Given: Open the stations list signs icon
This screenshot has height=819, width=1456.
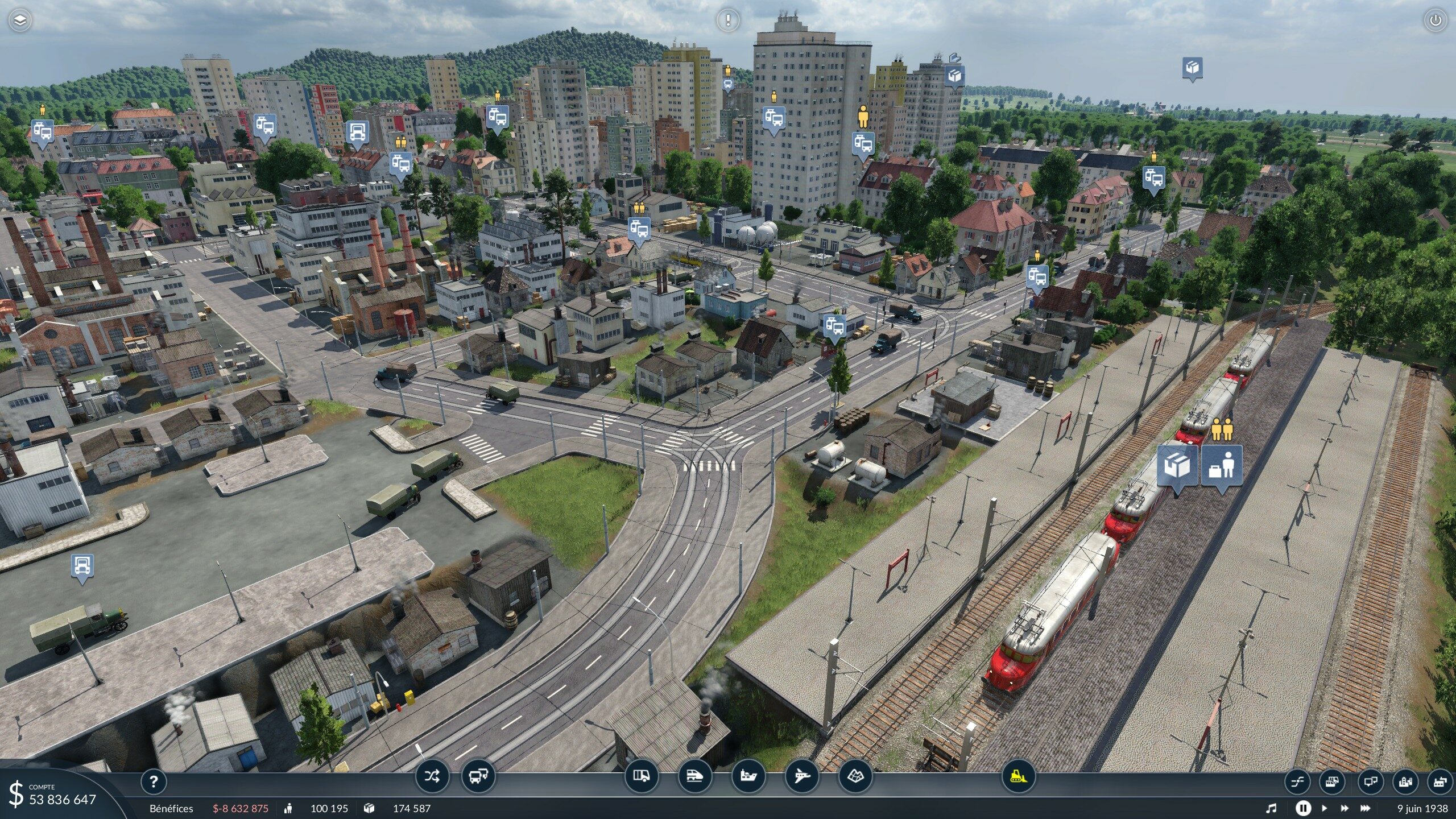Looking at the screenshot, I should [x=1370, y=782].
